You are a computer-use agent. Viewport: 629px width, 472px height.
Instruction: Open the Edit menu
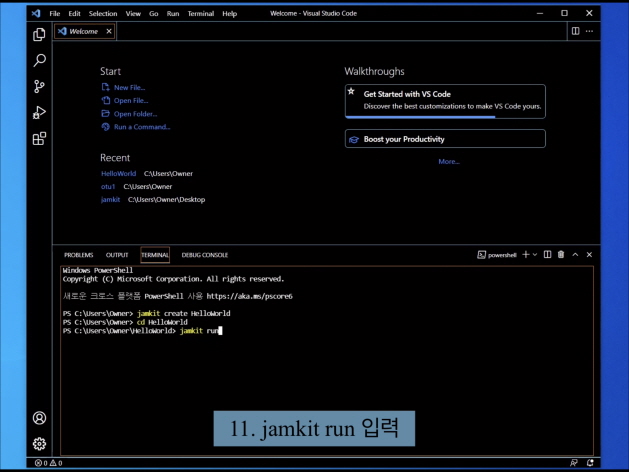(x=74, y=13)
